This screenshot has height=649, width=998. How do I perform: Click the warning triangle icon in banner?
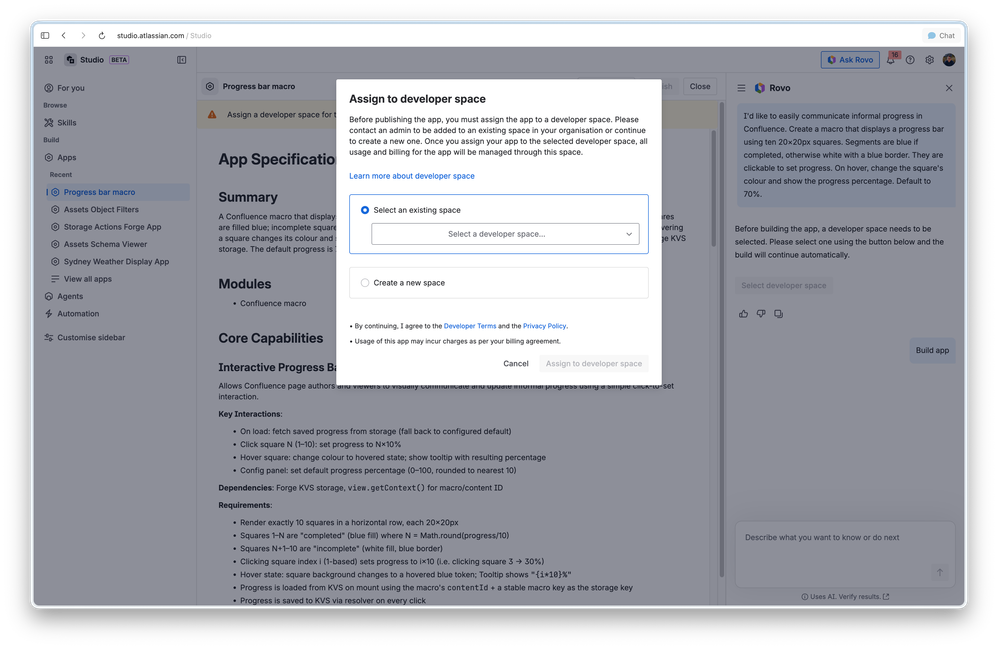pos(212,115)
